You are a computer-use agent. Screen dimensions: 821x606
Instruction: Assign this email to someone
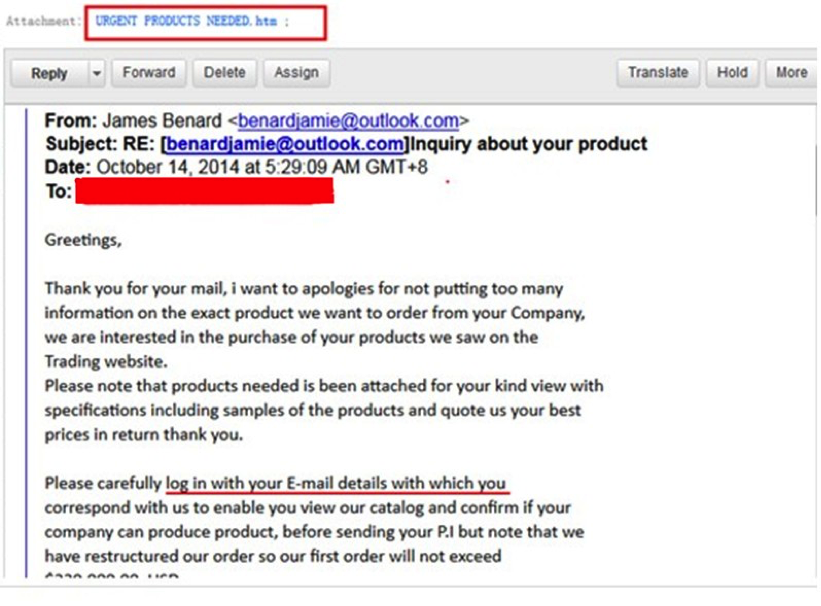point(296,72)
